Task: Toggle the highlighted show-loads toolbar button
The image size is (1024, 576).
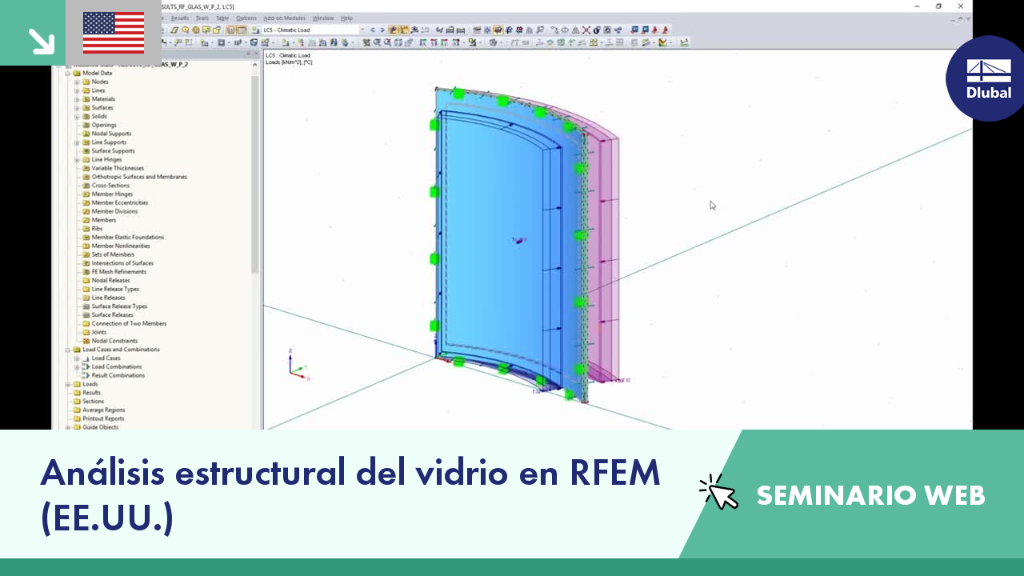Action: tap(393, 30)
